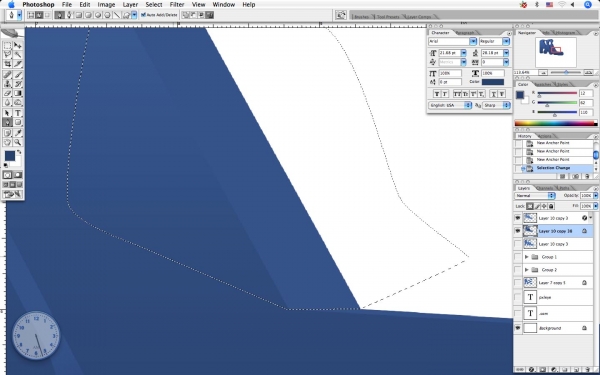Open font size dropdown arrow

click(x=463, y=53)
